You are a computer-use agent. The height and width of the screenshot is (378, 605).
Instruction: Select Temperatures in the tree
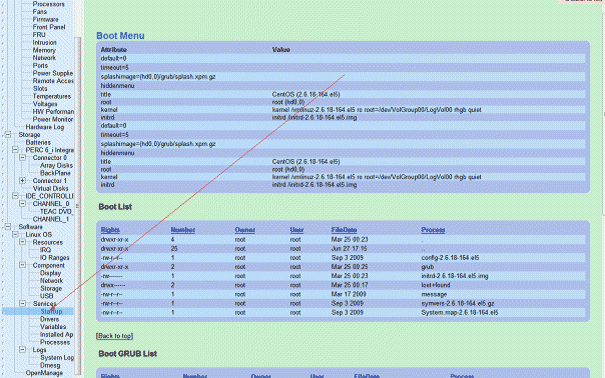click(x=52, y=96)
